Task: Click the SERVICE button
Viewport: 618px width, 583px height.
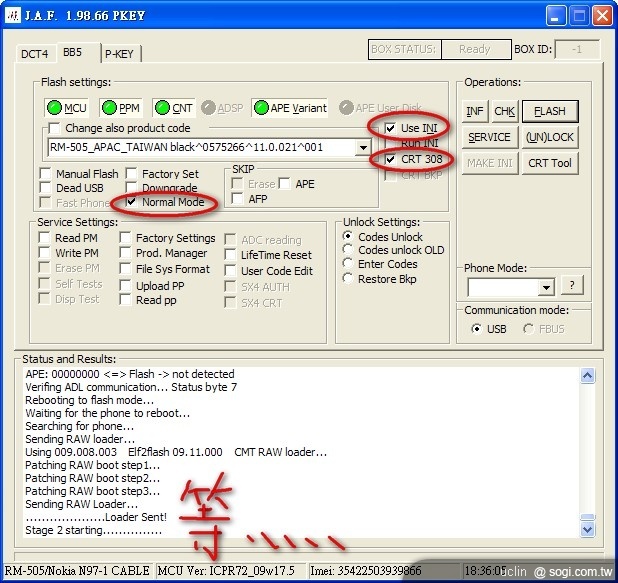Action: (x=490, y=137)
